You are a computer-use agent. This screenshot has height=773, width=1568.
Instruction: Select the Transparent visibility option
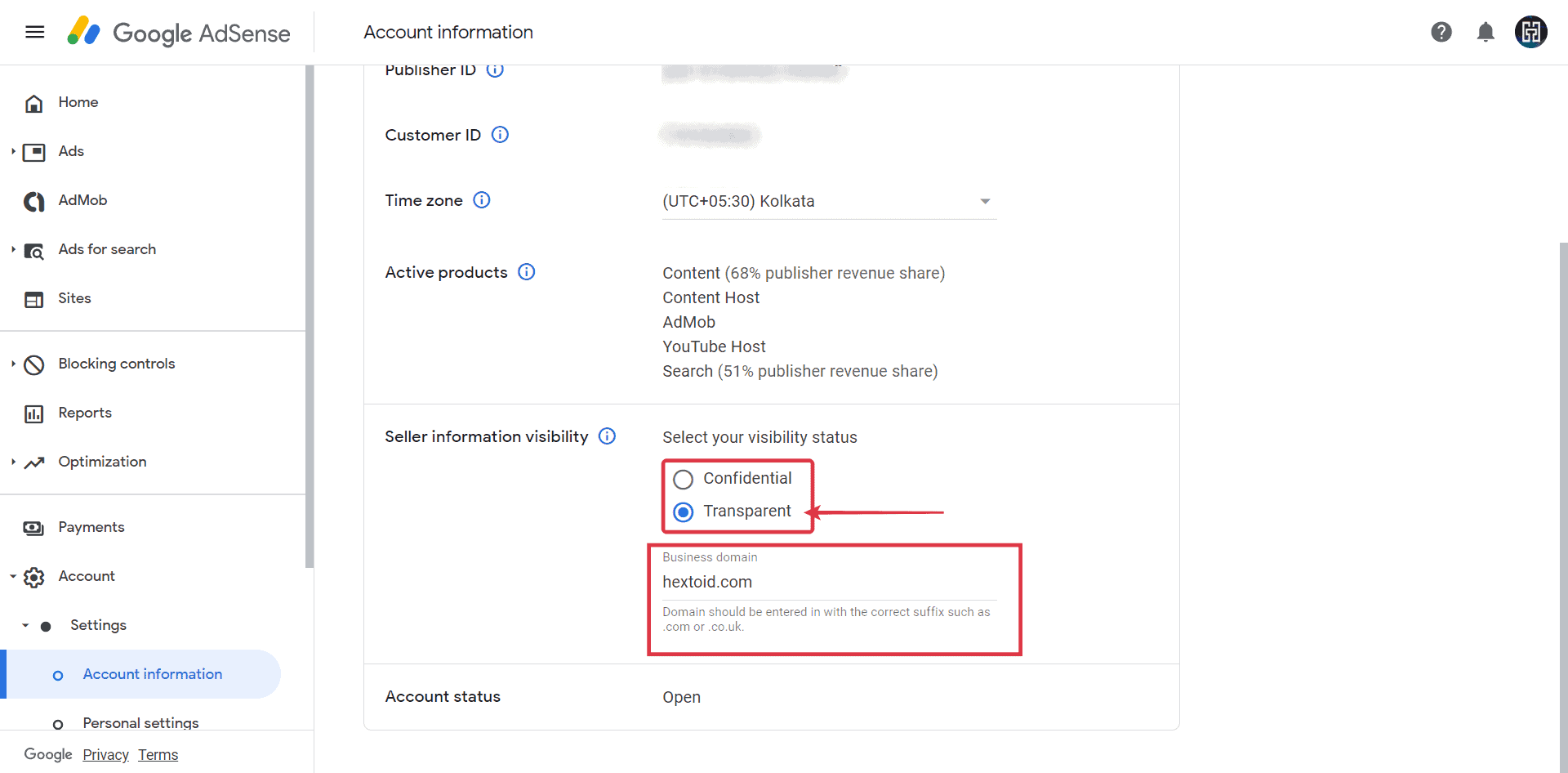tap(684, 512)
